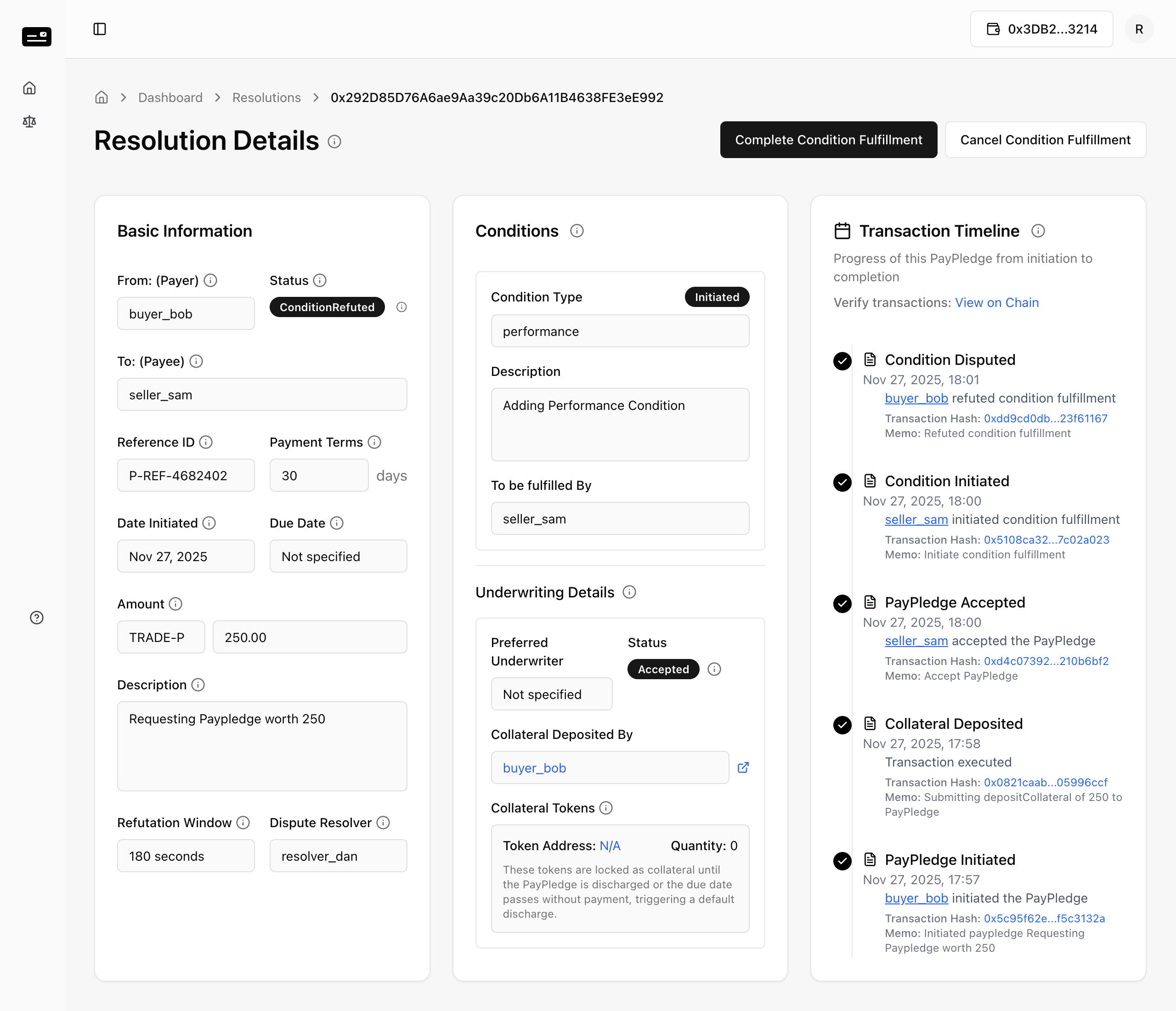Toggle the sidebar panel icon
Viewport: 1176px width, 1011px height.
100,29
